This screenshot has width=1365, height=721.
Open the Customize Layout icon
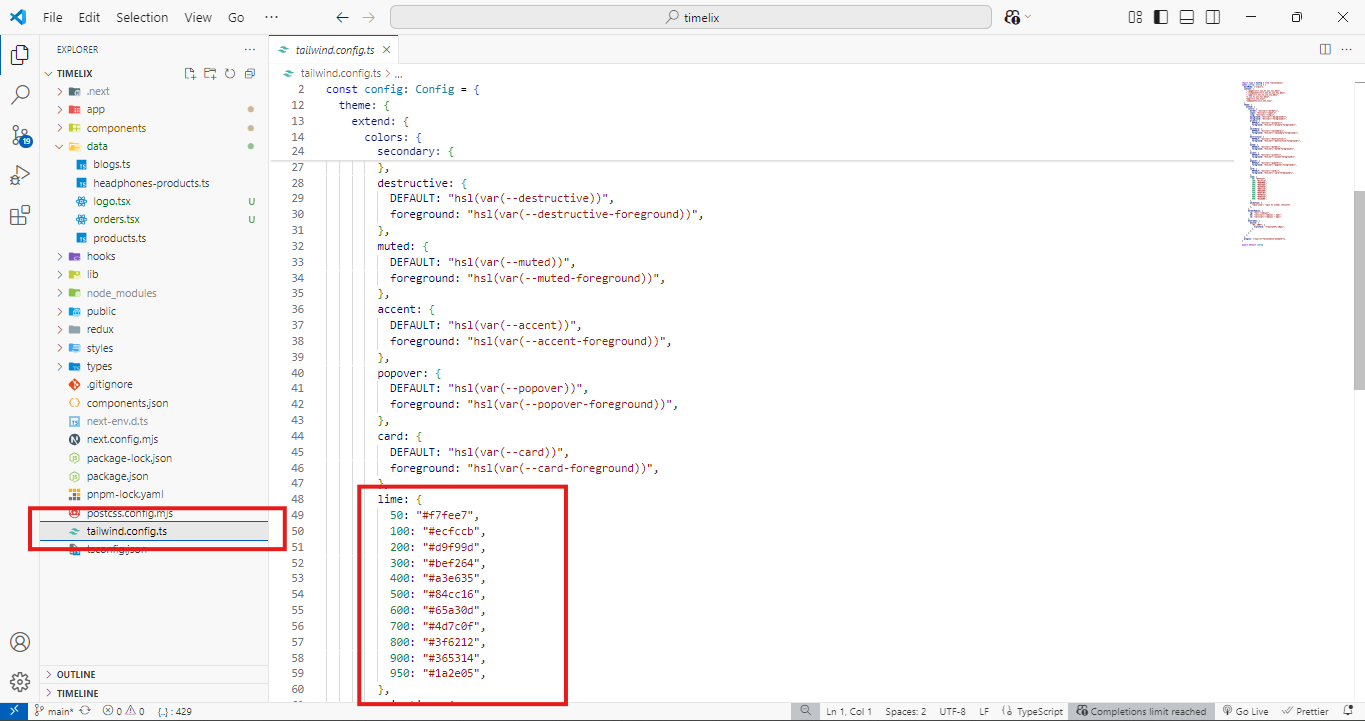1135,17
